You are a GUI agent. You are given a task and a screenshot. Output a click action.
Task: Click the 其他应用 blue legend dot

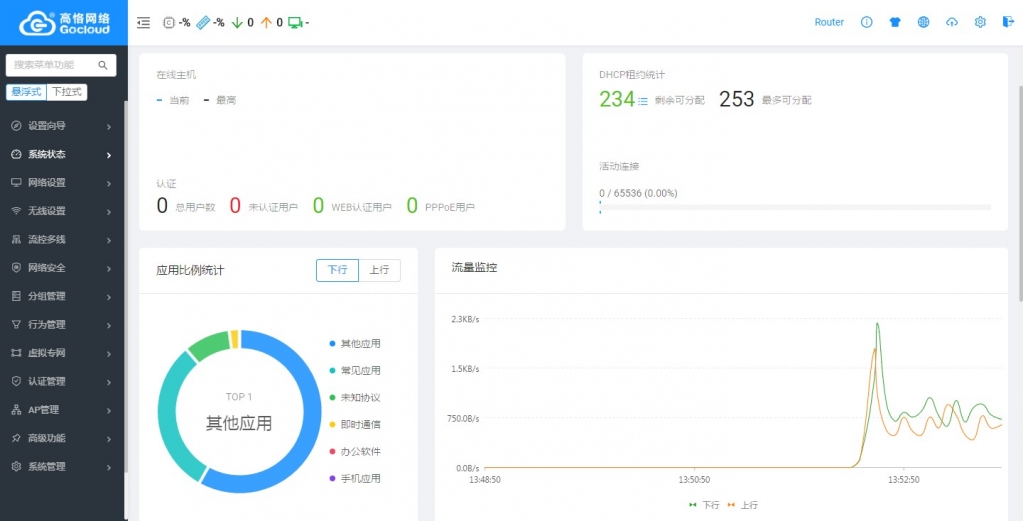tap(332, 344)
